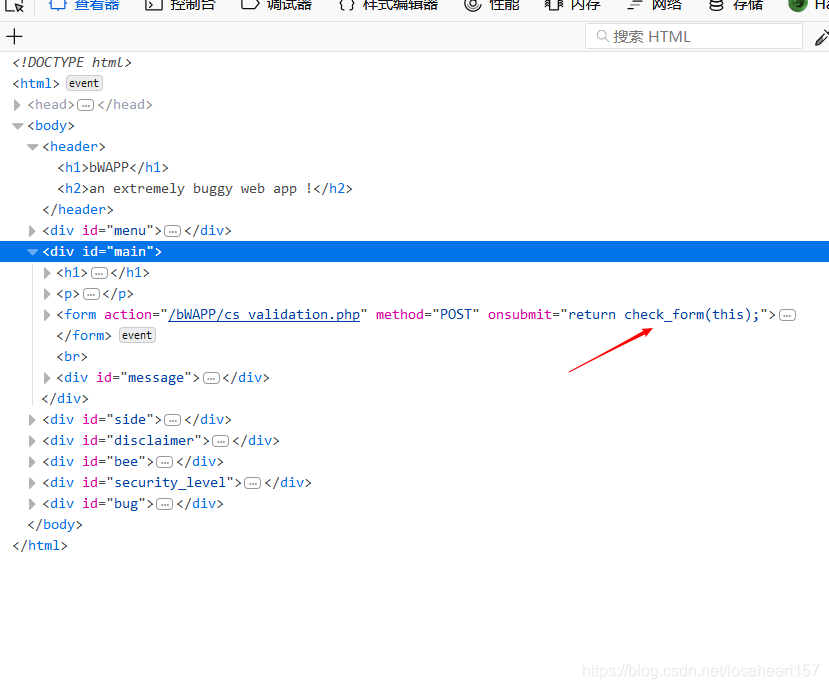Switch to the 控制台 Console tab
The width and height of the screenshot is (829, 689).
click(180, 5)
